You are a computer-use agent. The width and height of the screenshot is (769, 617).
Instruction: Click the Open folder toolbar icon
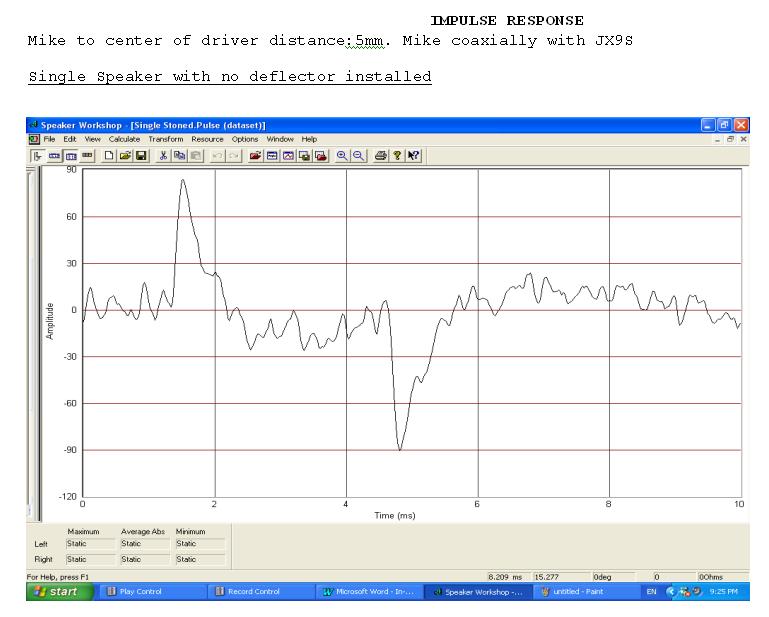125,156
